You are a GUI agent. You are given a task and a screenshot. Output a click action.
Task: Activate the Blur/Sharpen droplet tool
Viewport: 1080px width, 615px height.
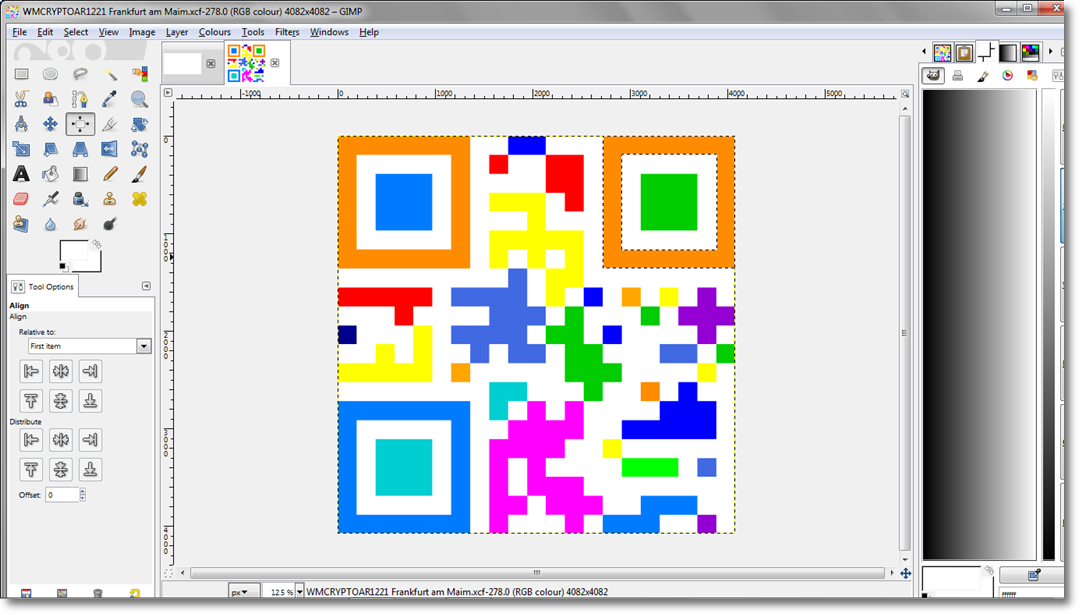(50, 224)
